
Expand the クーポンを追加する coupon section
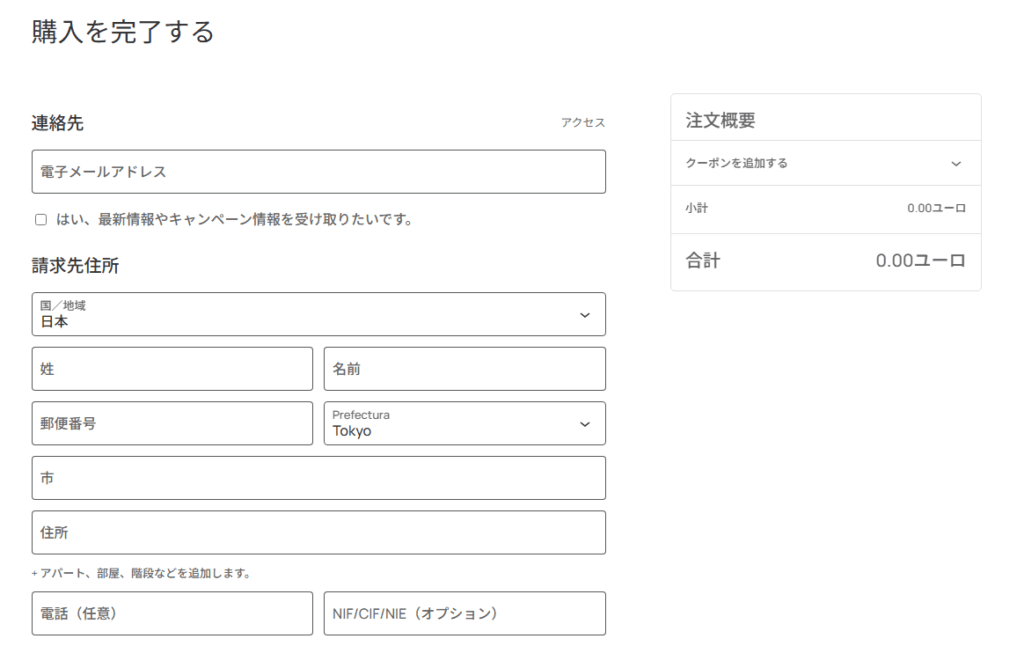coord(825,163)
